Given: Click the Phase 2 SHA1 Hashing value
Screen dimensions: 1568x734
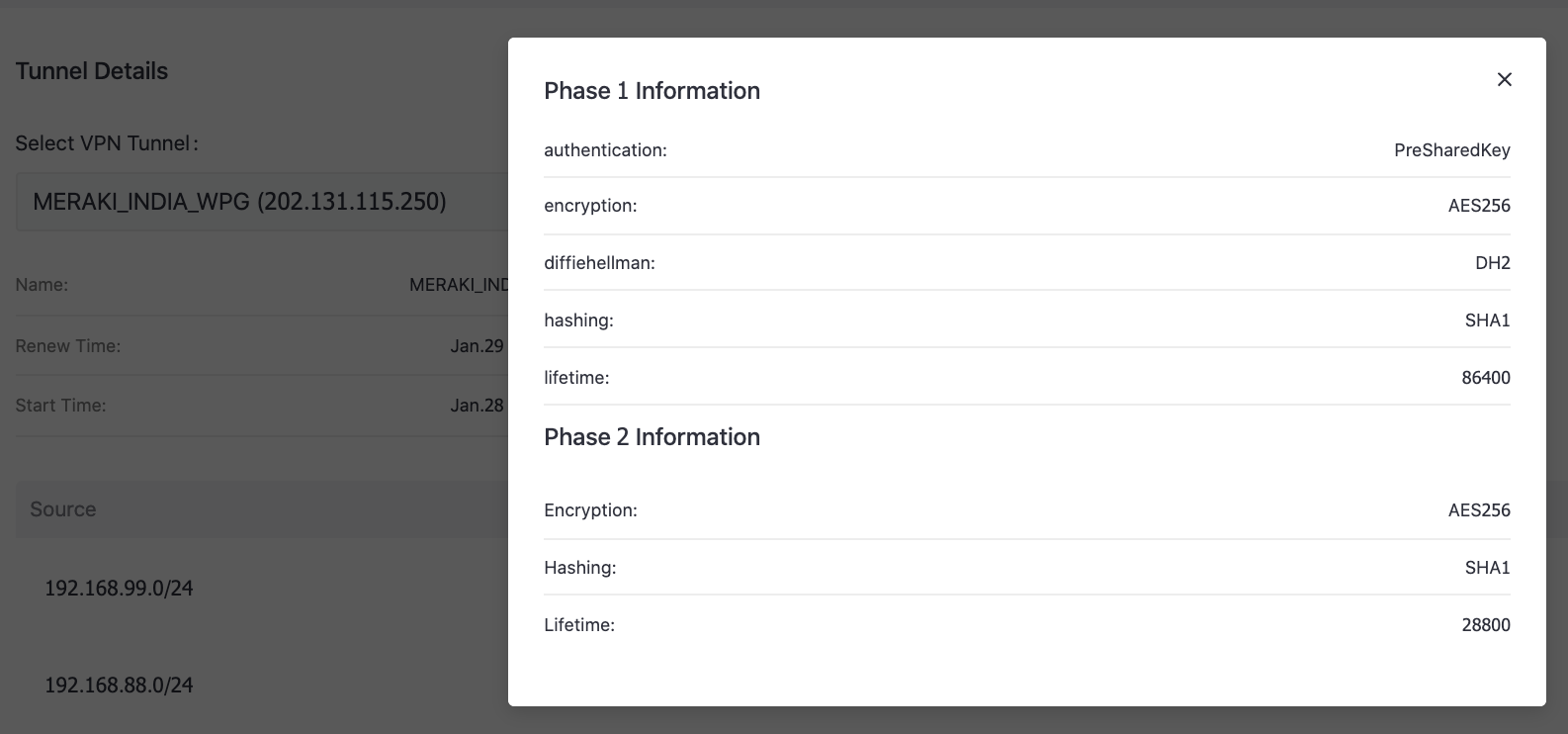Looking at the screenshot, I should pyautogui.click(x=1487, y=568).
